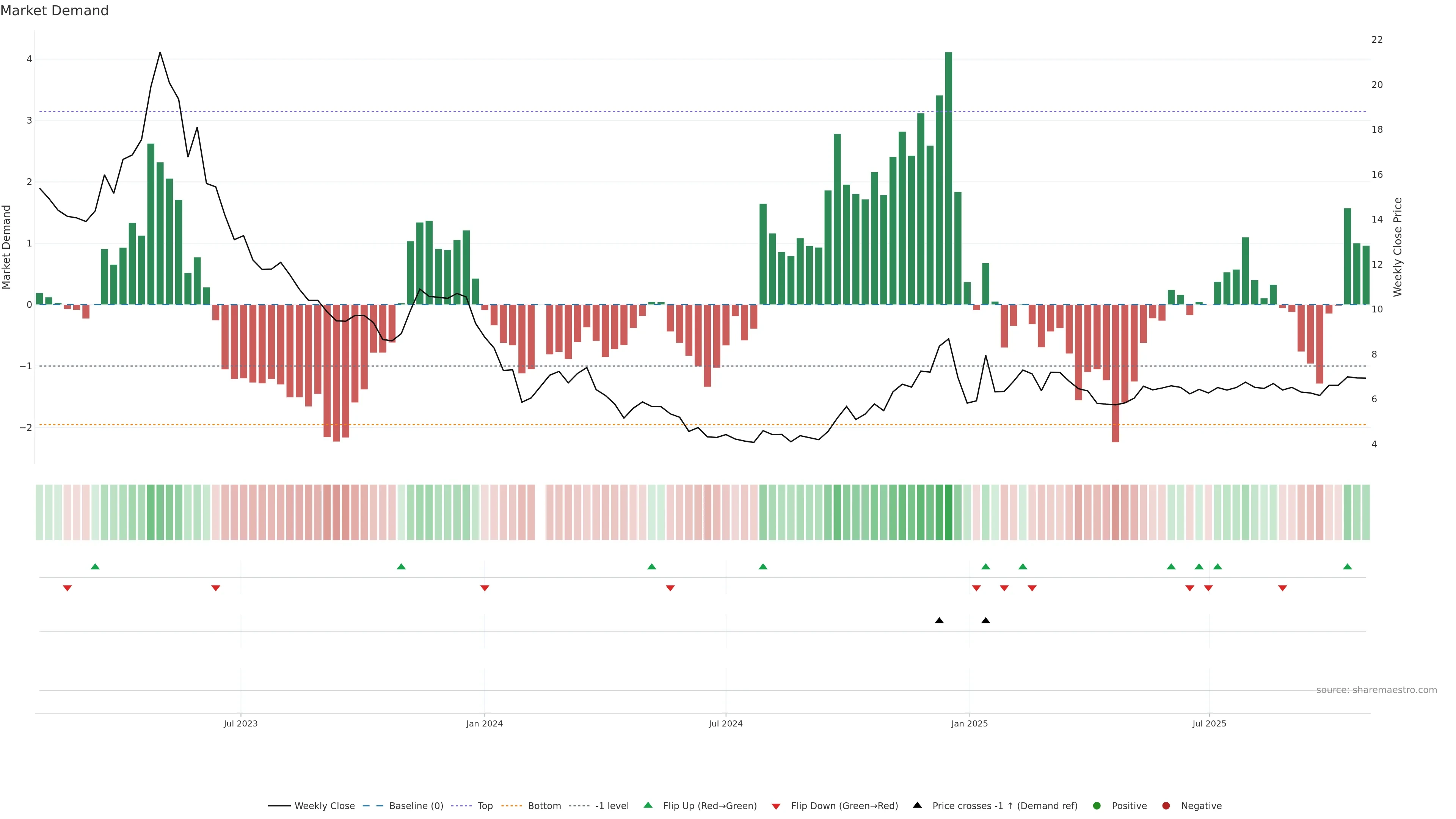Click the green Flip Up triangle legend icon
1456x819 pixels.
coord(648,805)
